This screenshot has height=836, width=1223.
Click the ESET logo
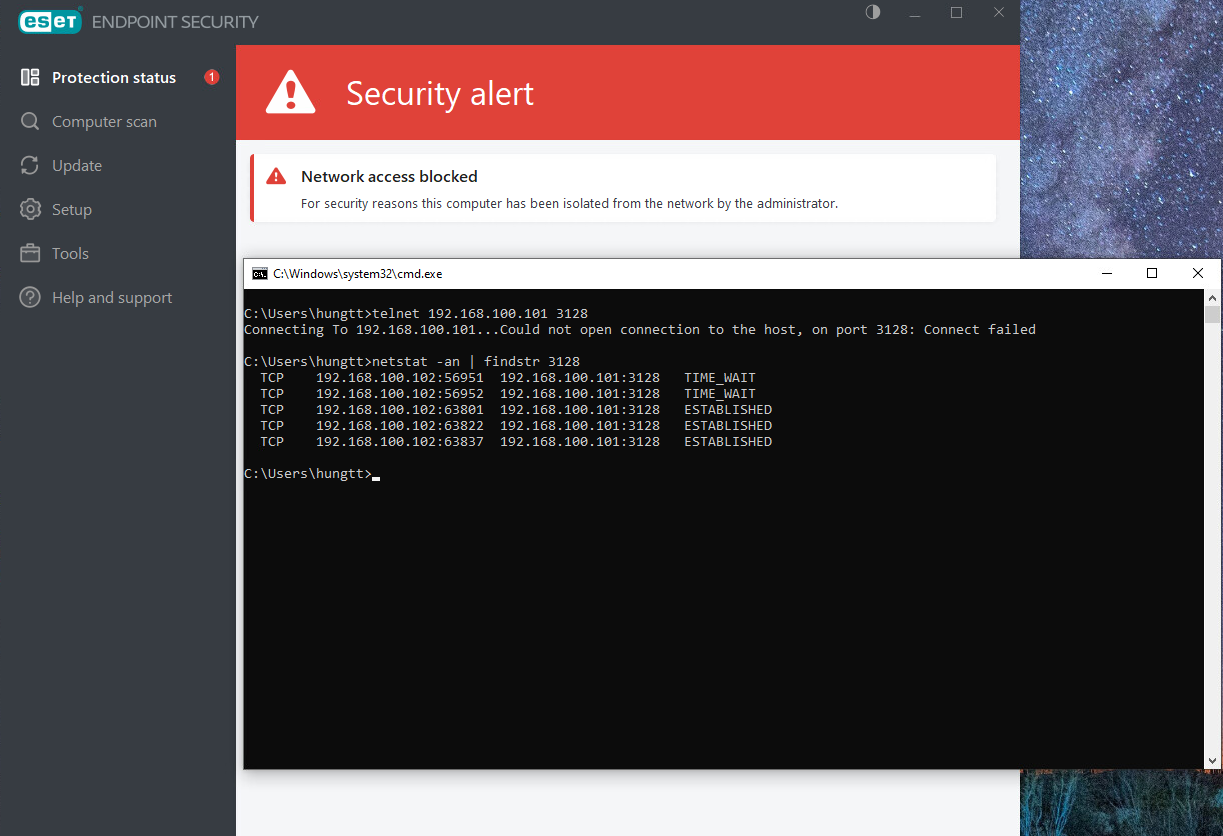pos(49,21)
